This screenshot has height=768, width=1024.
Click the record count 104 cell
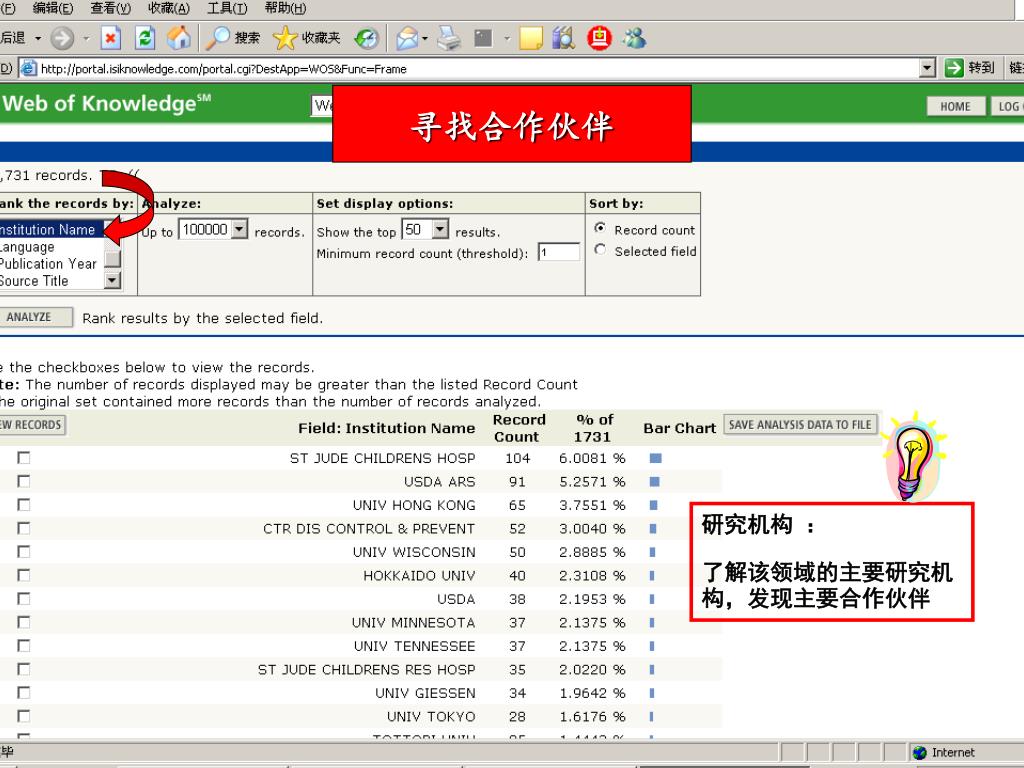coord(517,458)
